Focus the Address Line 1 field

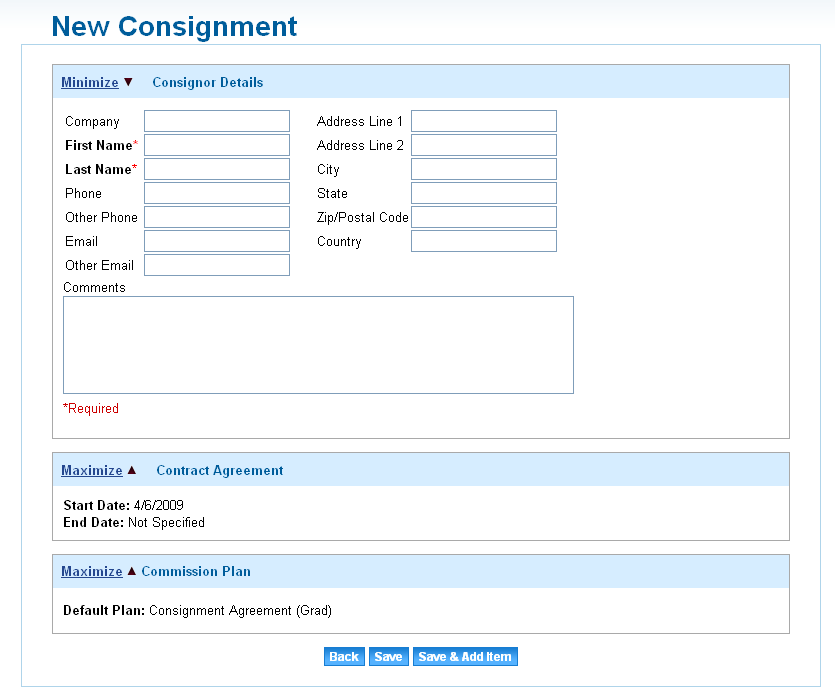click(x=484, y=121)
